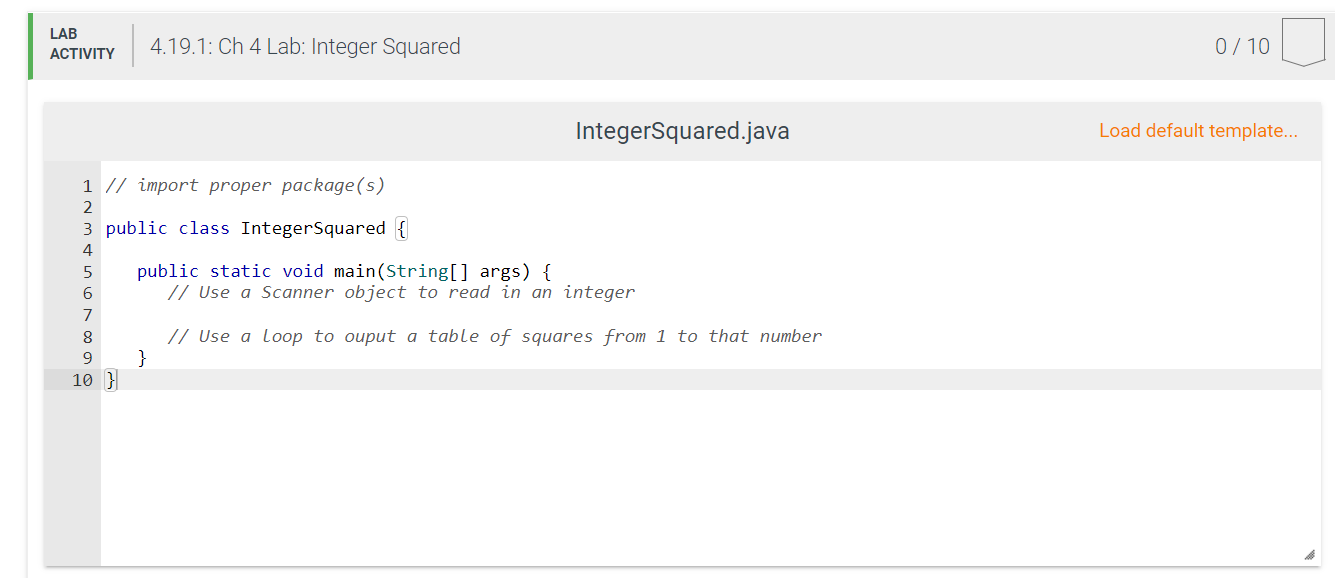The height and width of the screenshot is (578, 1335).
Task: Open the Load default template link
Action: click(x=1198, y=131)
